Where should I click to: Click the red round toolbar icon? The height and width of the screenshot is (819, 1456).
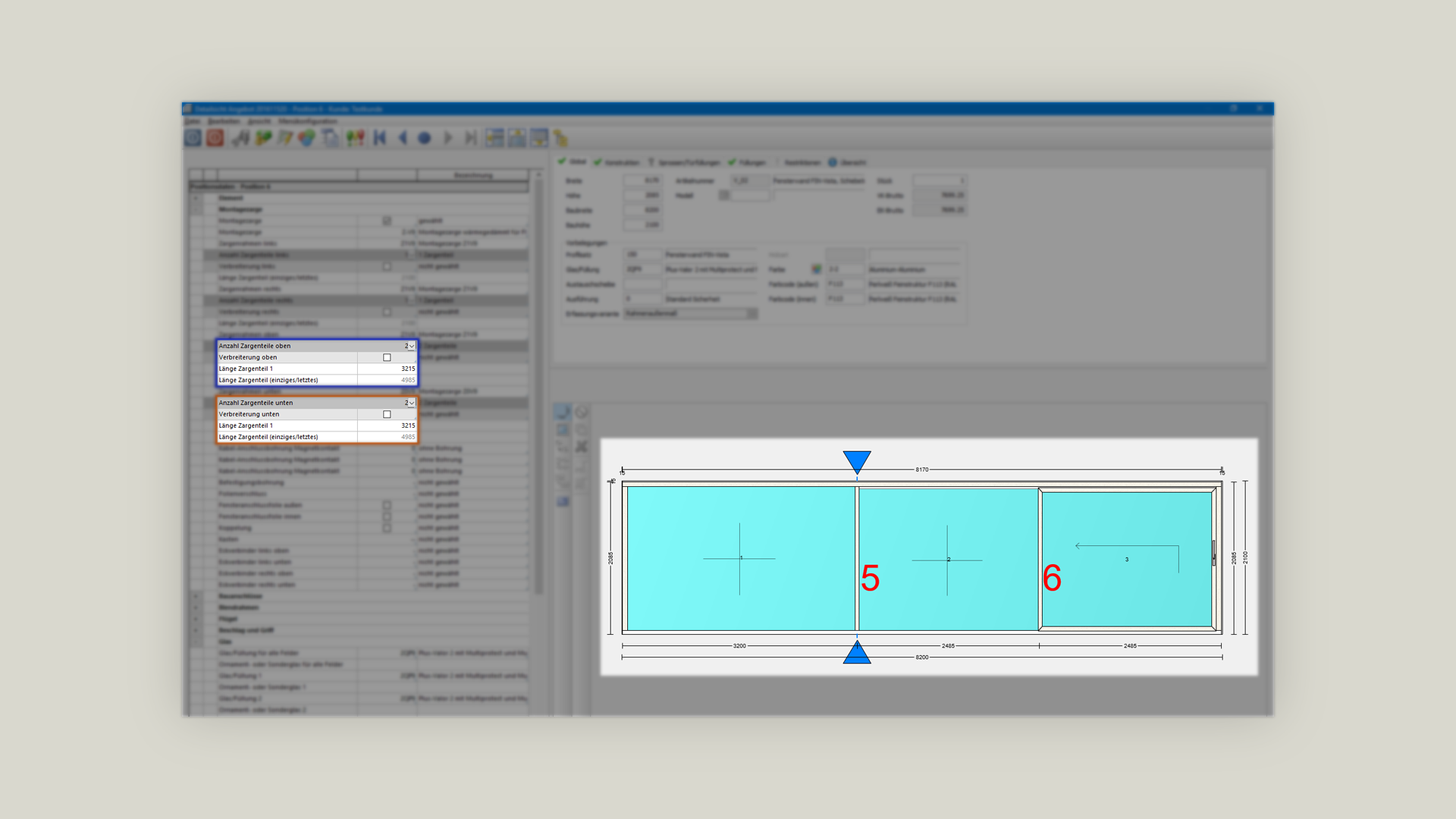point(215,138)
